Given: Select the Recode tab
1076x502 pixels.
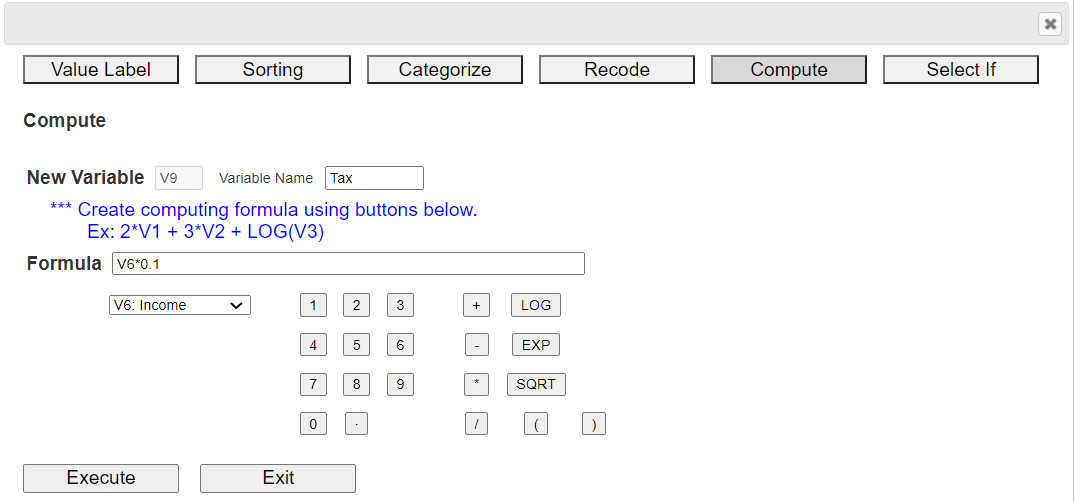Looking at the screenshot, I should coord(617,70).
